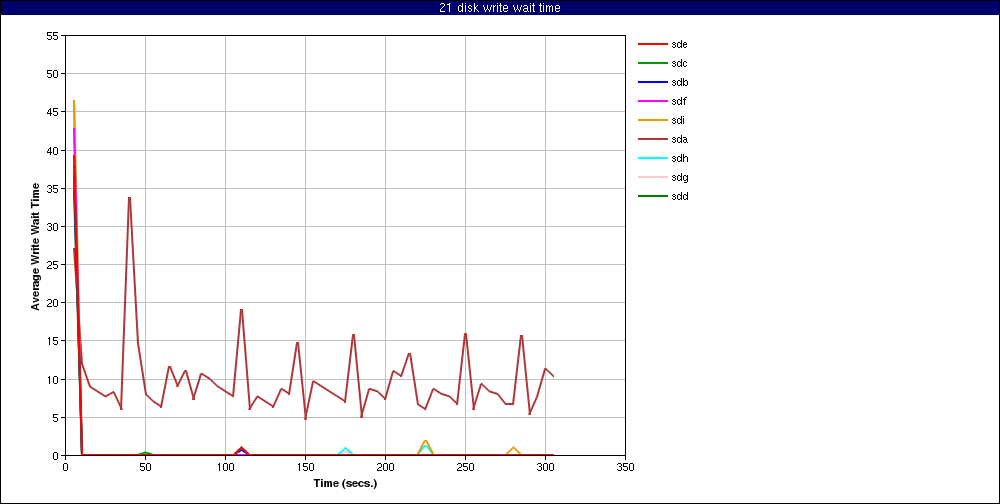Click the sda spike near 16 at 180 seconds
The image size is (1000, 504).
coord(353,335)
